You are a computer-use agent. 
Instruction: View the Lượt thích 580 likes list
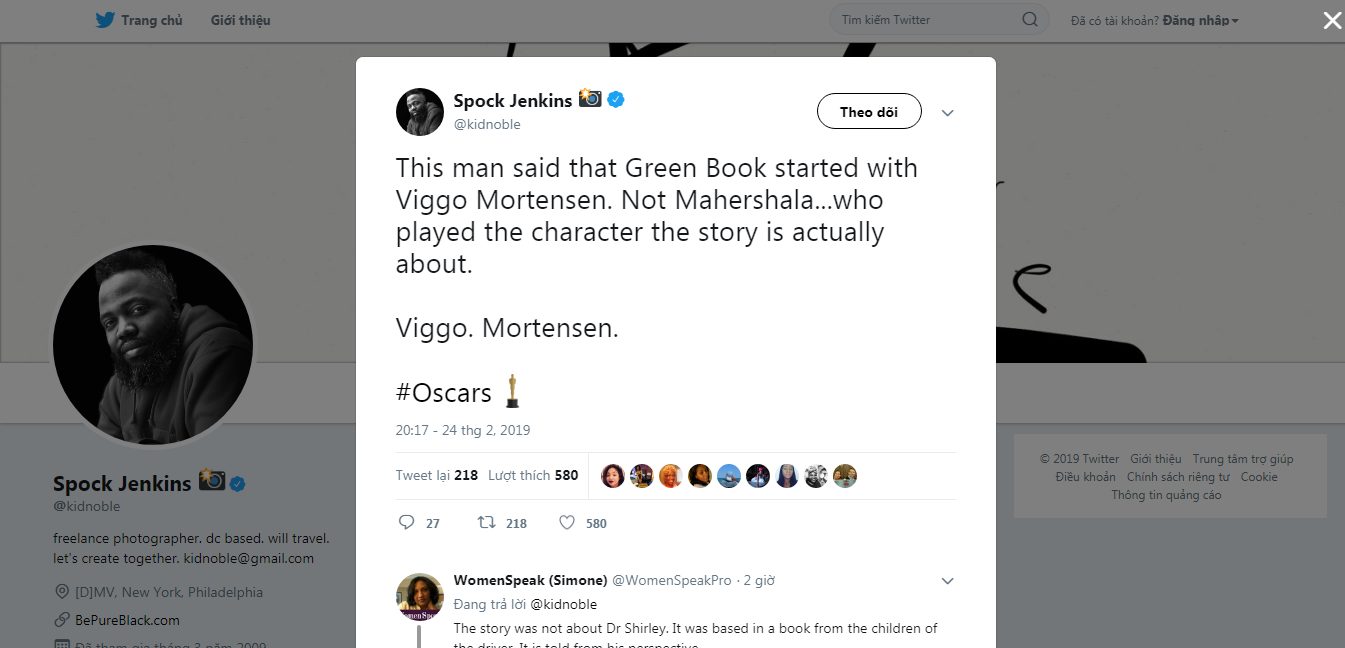(x=533, y=475)
